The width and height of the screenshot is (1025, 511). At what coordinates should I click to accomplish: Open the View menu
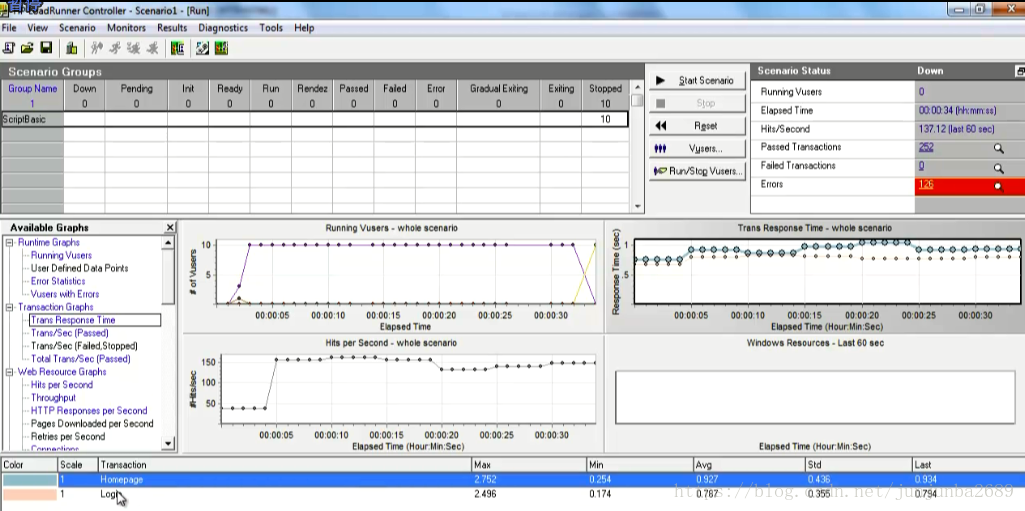[x=37, y=28]
